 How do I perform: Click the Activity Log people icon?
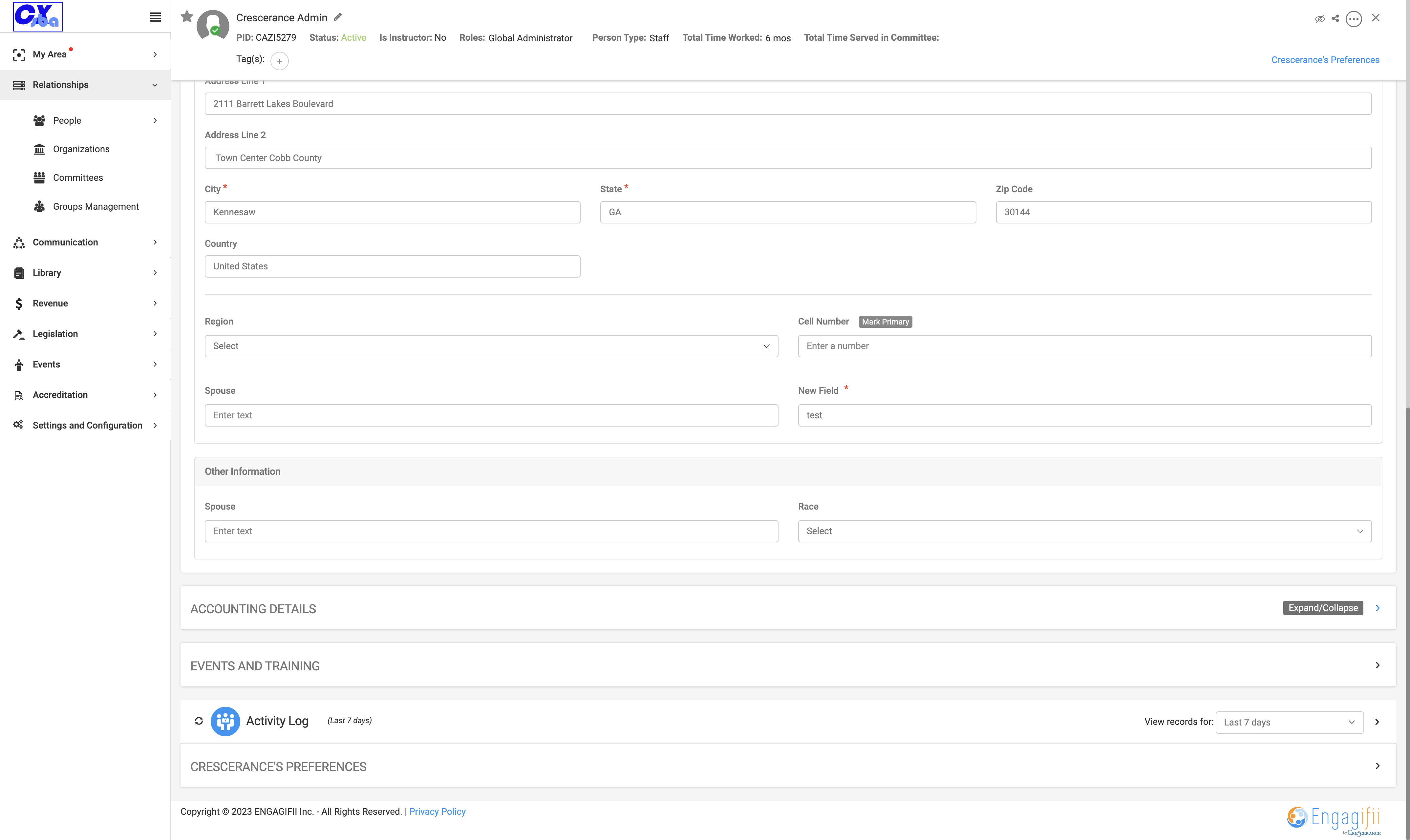(225, 721)
